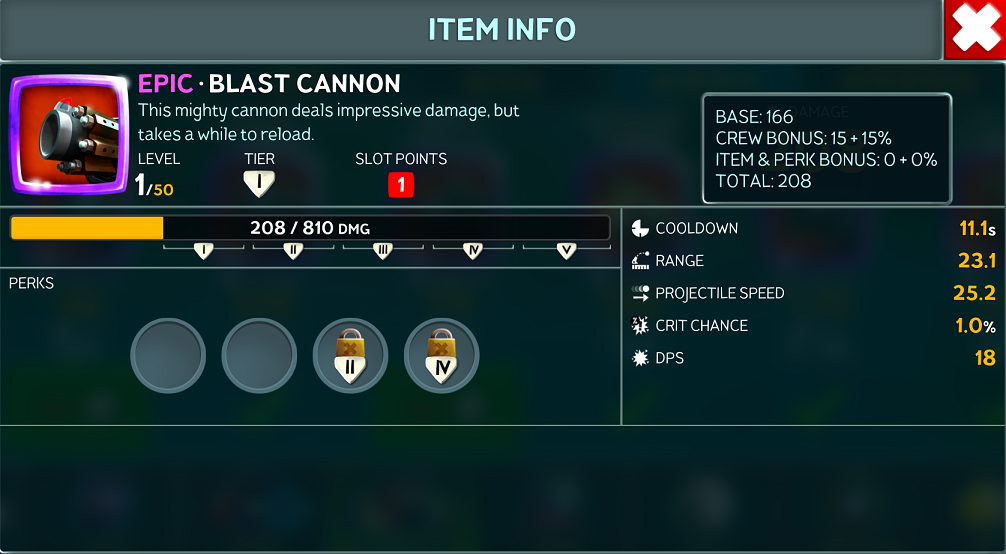Click the Cooldown stat icon

click(x=640, y=229)
